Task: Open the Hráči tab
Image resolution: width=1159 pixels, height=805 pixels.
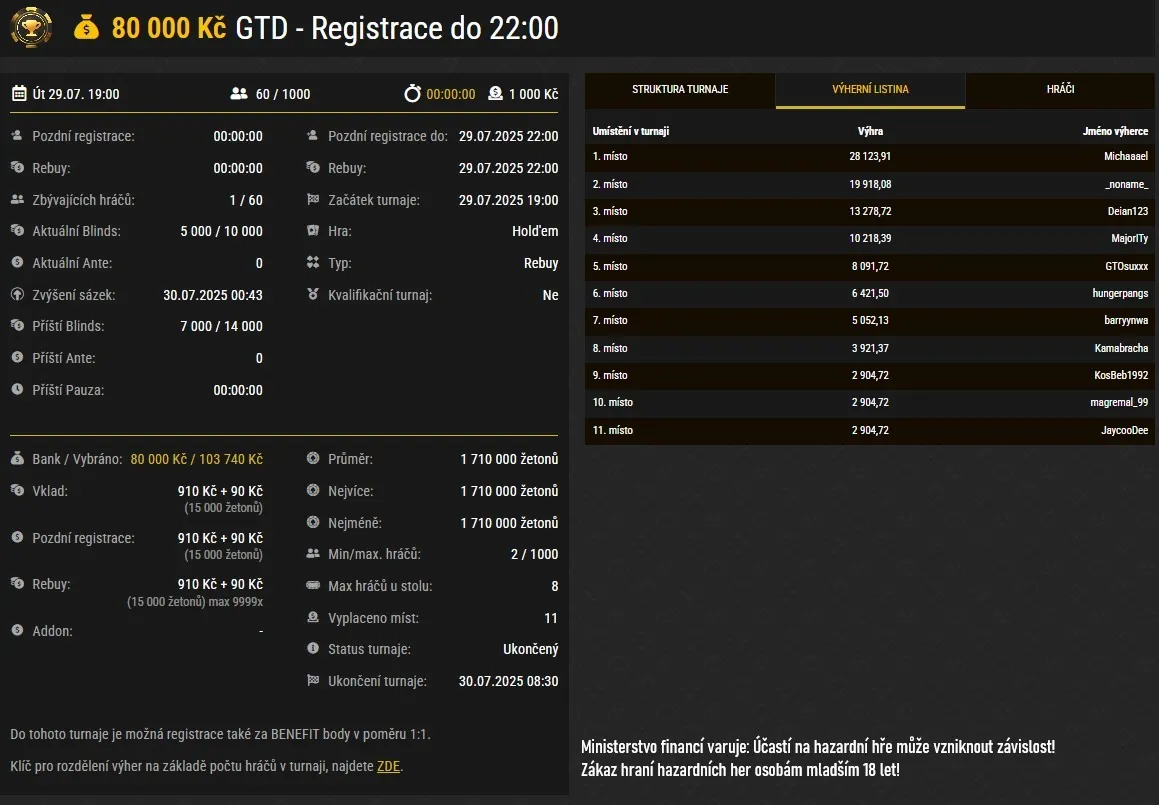Action: [x=1060, y=90]
